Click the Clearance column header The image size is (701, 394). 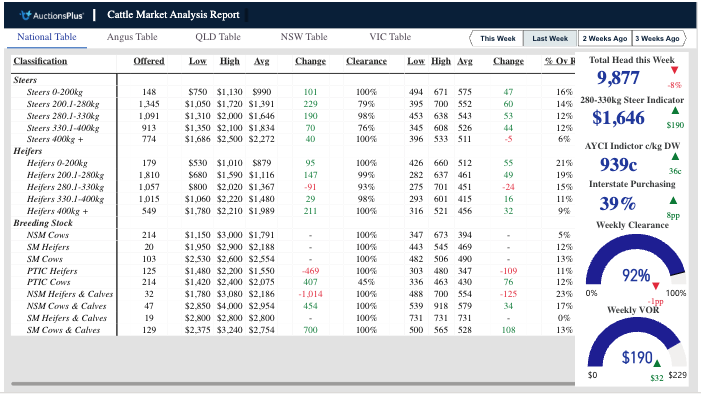click(366, 61)
